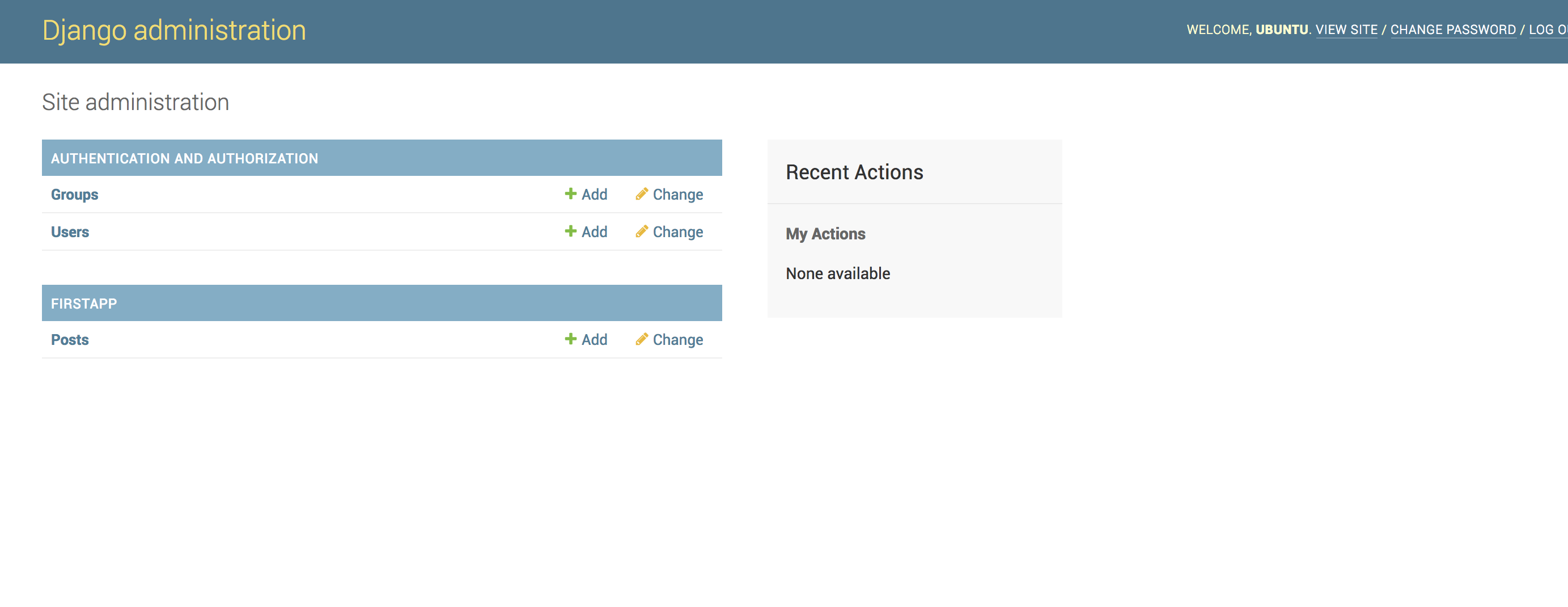Screen dimensions: 1568x607
Task: Click the Change text link for Groups
Action: (x=677, y=195)
